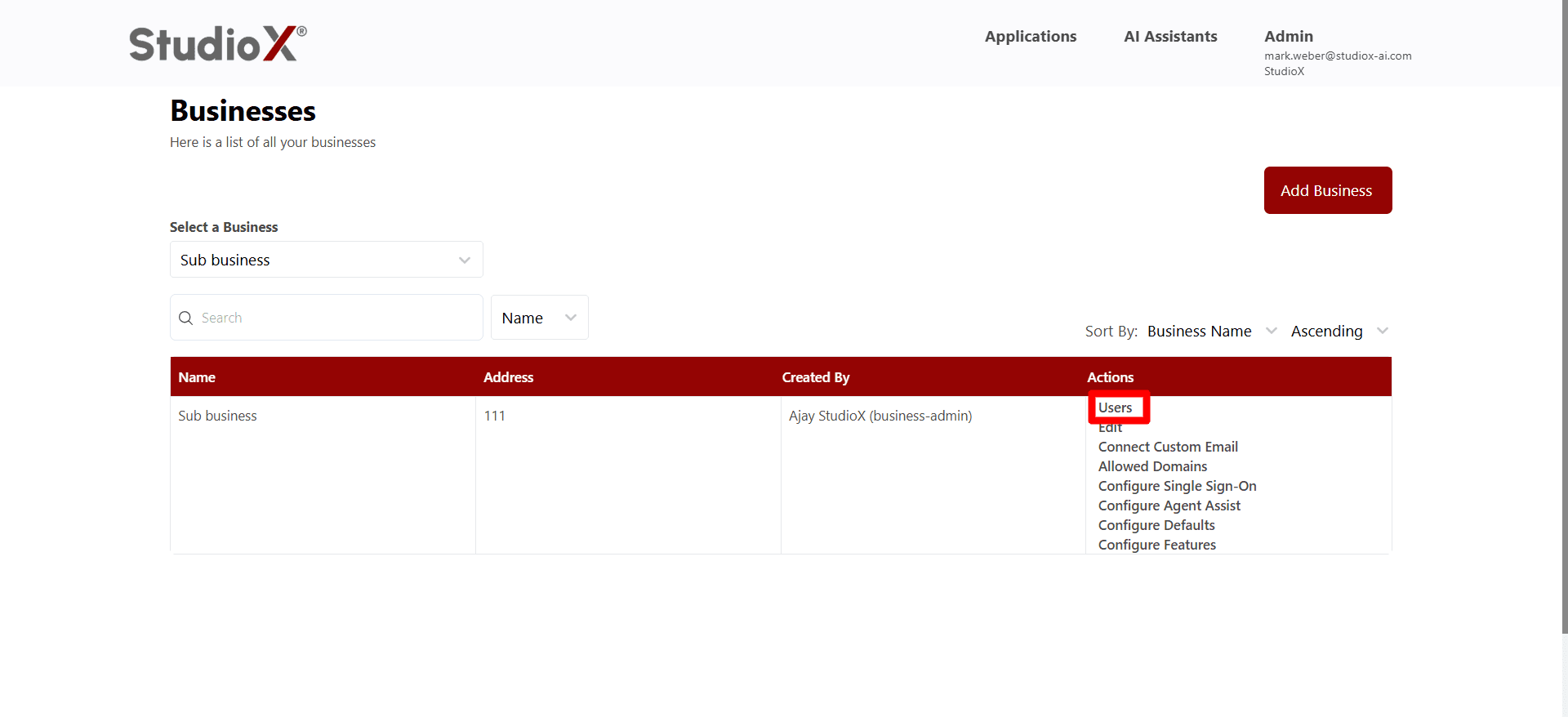Open Configure Agent Assist
Image resolution: width=1568 pixels, height=717 pixels.
[1169, 505]
